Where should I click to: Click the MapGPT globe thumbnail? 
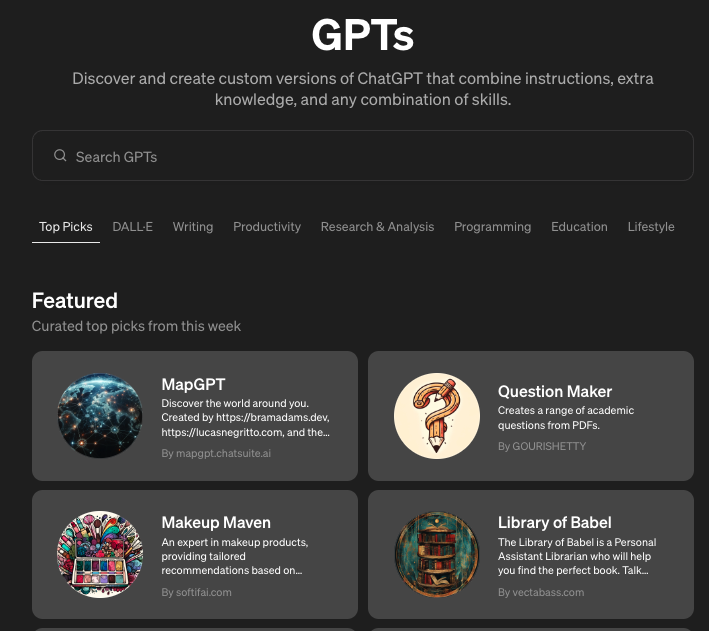[100, 415]
